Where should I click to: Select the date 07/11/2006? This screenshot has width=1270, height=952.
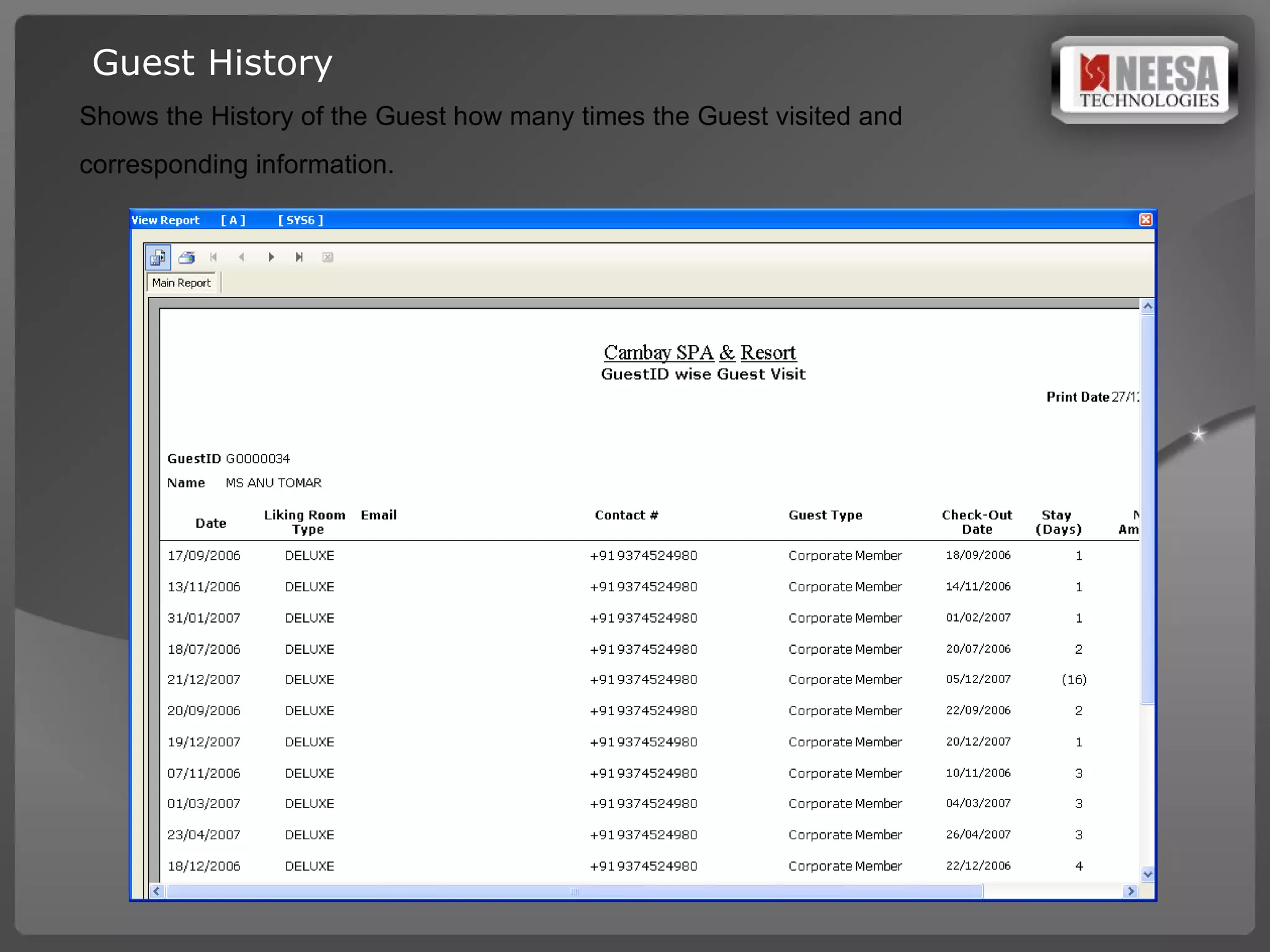(x=204, y=773)
